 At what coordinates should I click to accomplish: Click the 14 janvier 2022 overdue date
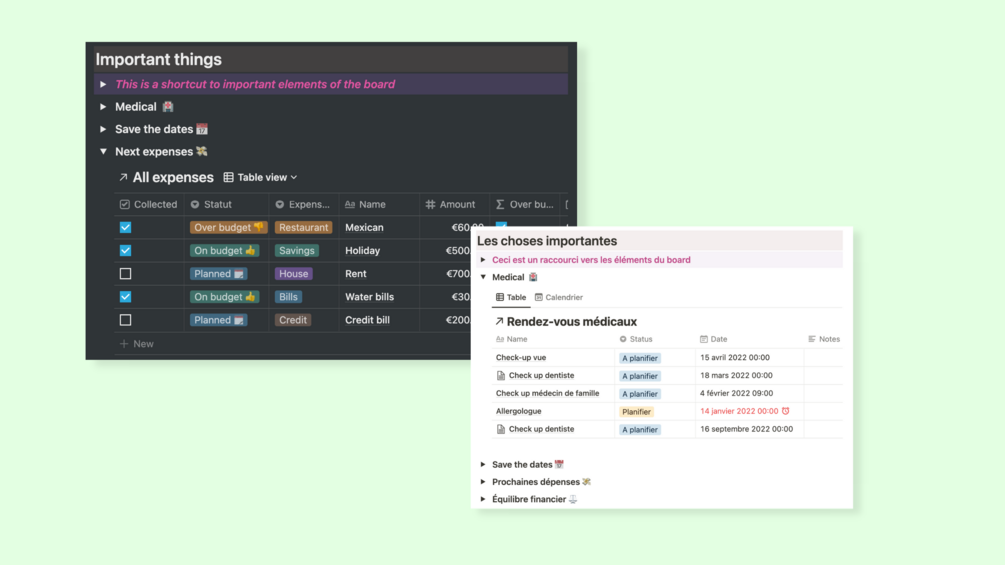(x=739, y=411)
